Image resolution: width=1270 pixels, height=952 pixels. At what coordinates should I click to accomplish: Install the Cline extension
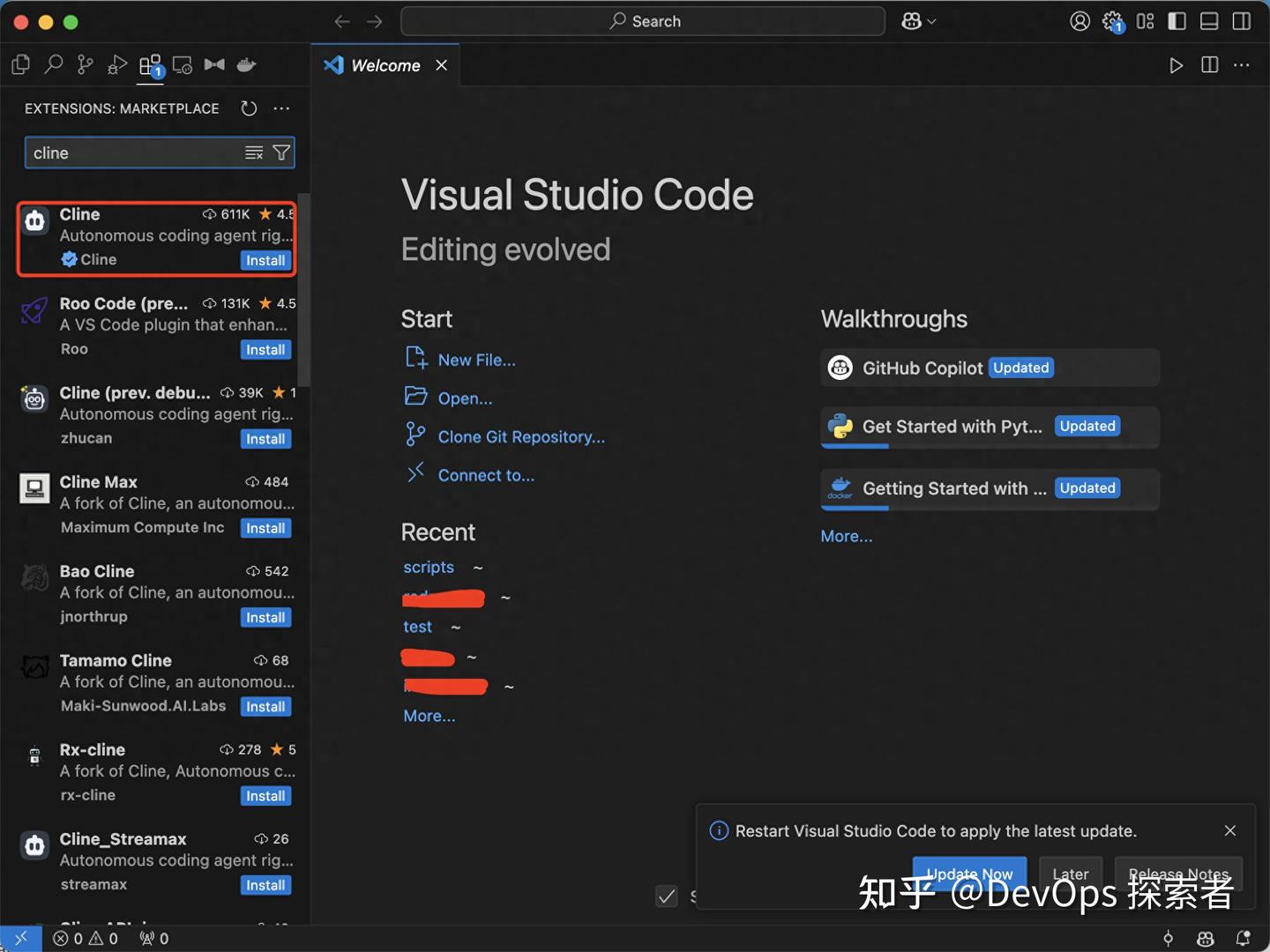coord(265,261)
